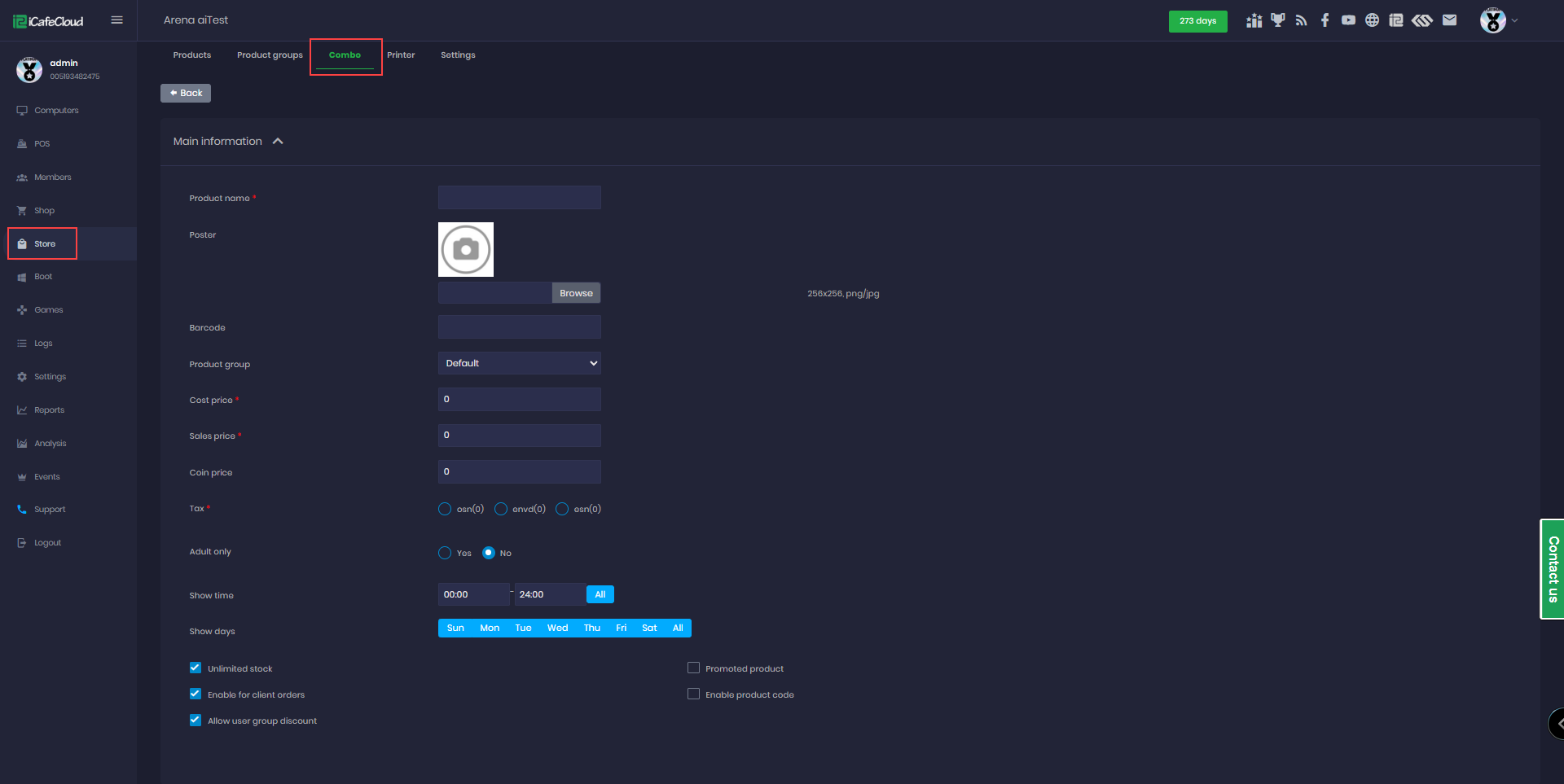
Task: Click the poster camera placeholder image
Action: (466, 250)
